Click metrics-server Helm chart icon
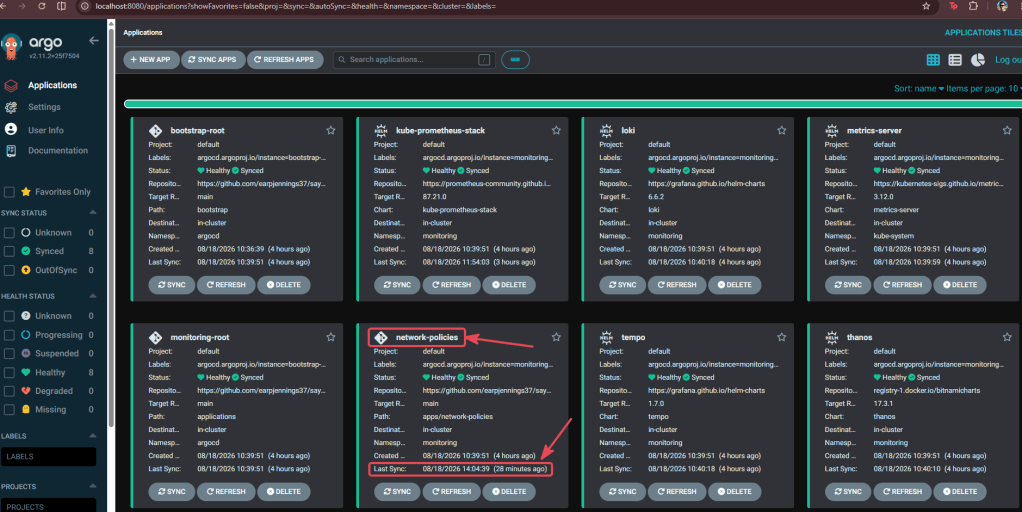Image resolution: width=1022 pixels, height=512 pixels. tap(832, 130)
